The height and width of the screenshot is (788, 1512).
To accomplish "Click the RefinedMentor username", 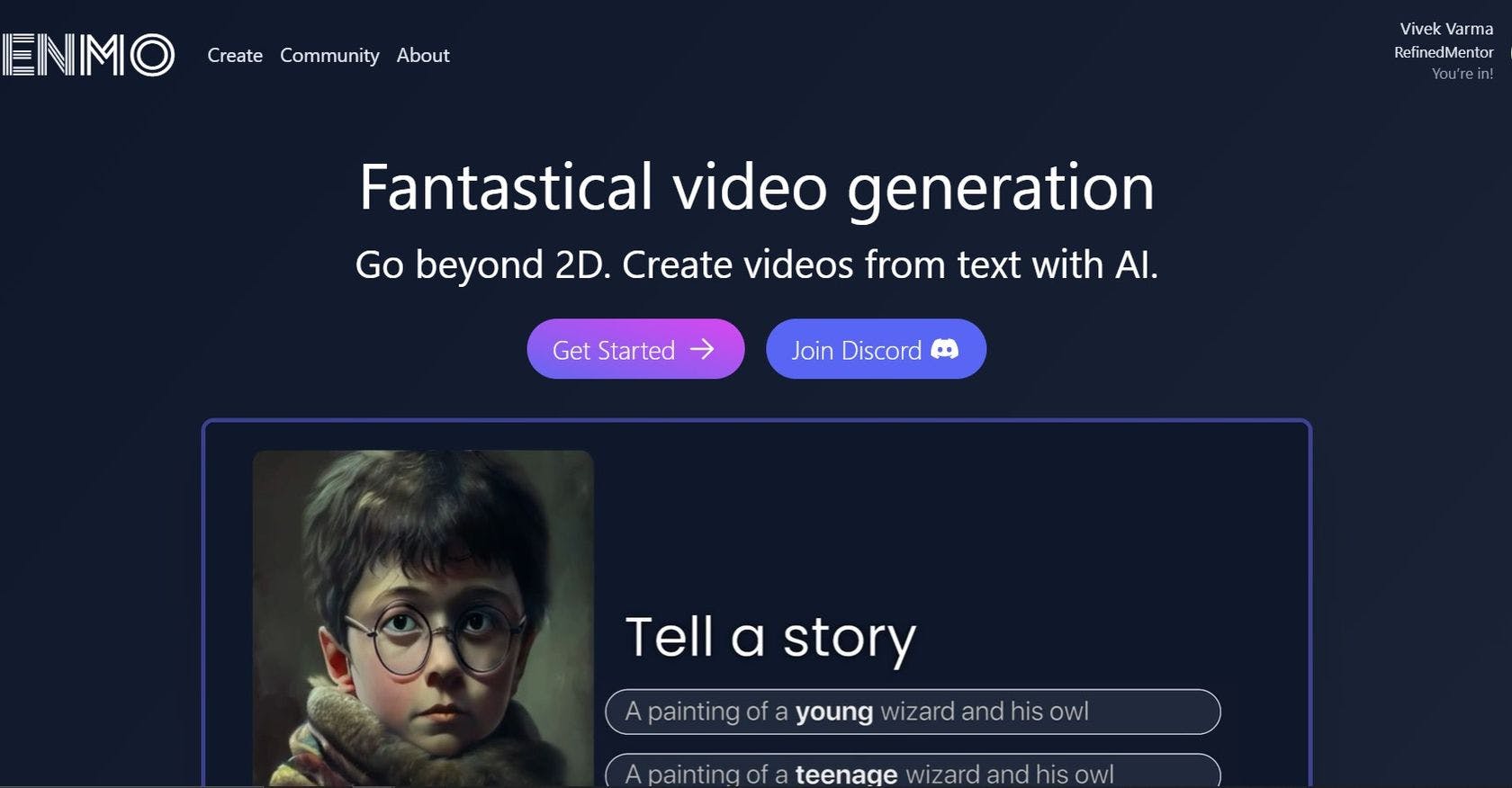I will (1444, 52).
